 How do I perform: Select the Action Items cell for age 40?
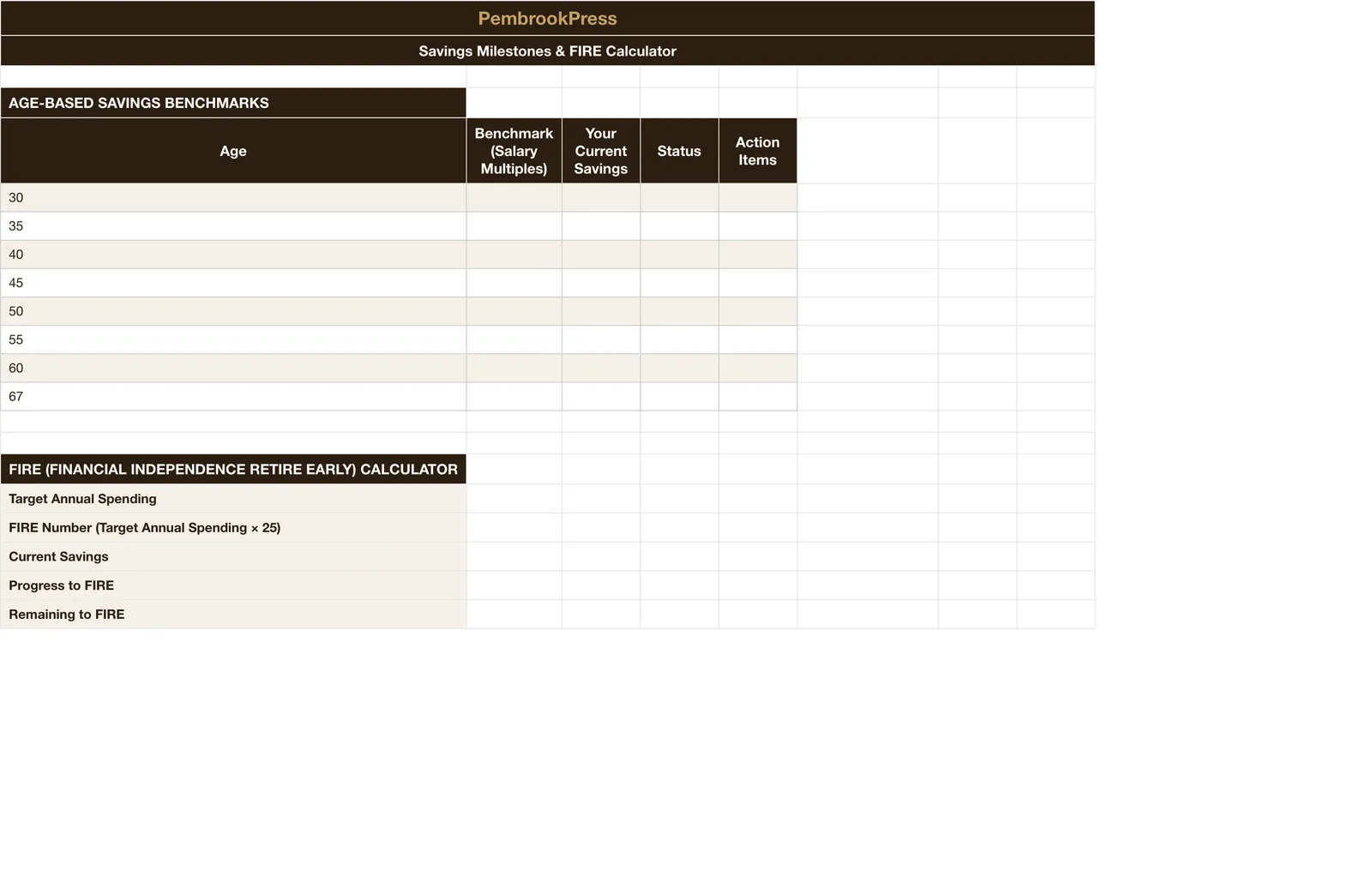click(x=757, y=255)
